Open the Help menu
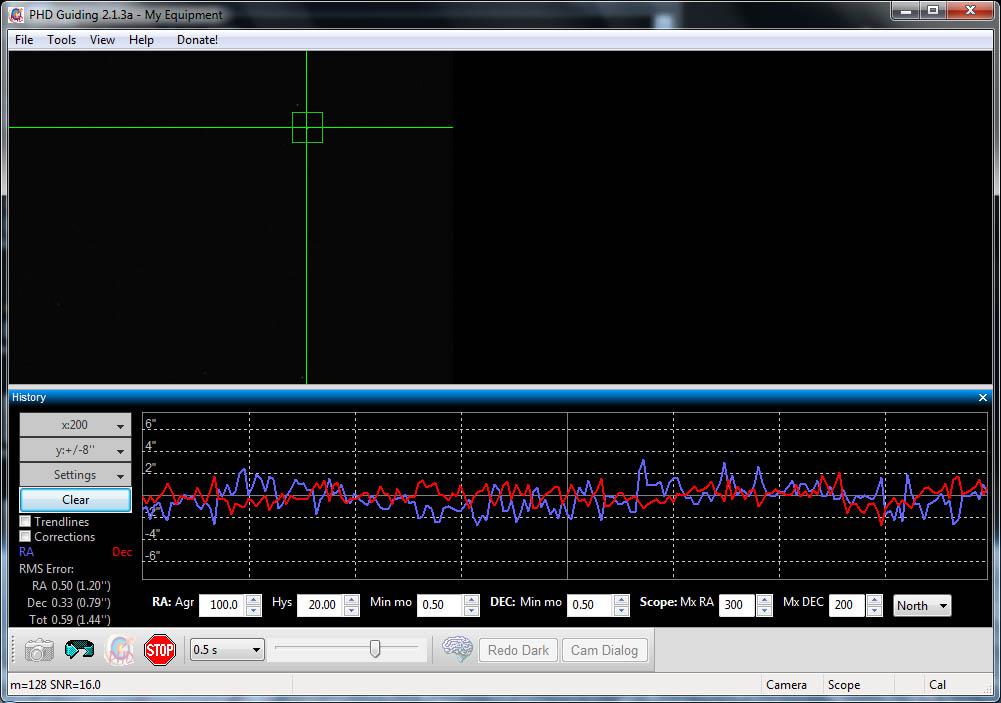This screenshot has width=1001, height=703. [141, 40]
